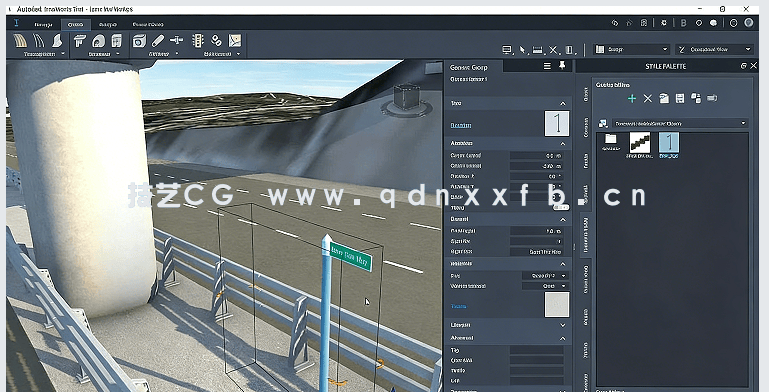Open the second dropdown directly above the texture swatch
Screen dimensions: 769x392
pyautogui.click(x=545, y=286)
